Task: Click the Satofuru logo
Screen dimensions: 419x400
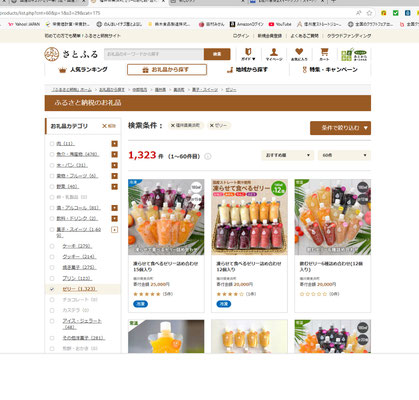Action: 71,54
